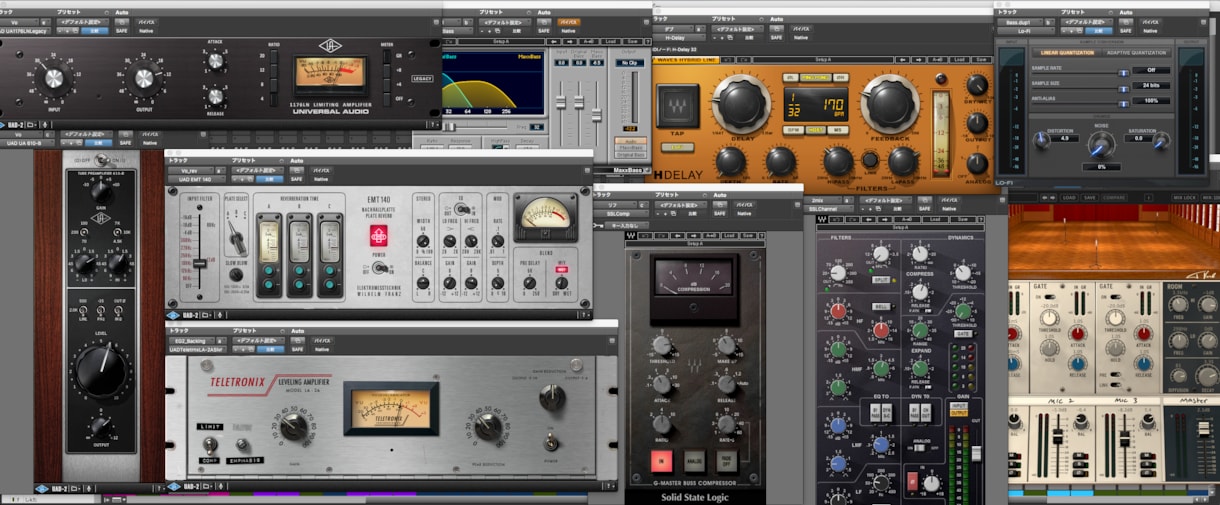Set 1176 ratio to 4

tap(274, 98)
